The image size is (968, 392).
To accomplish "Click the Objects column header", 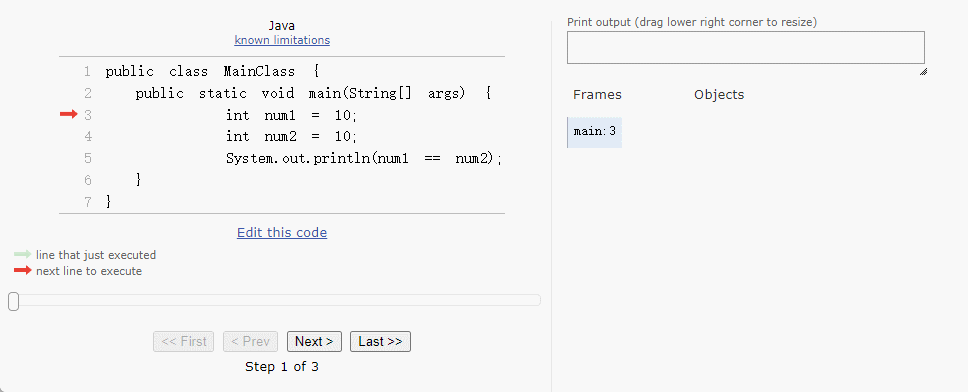I will tap(719, 94).
